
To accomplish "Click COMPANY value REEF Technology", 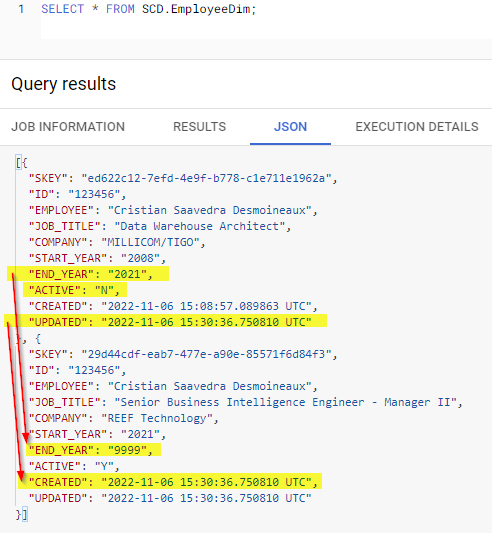I will (157, 418).
